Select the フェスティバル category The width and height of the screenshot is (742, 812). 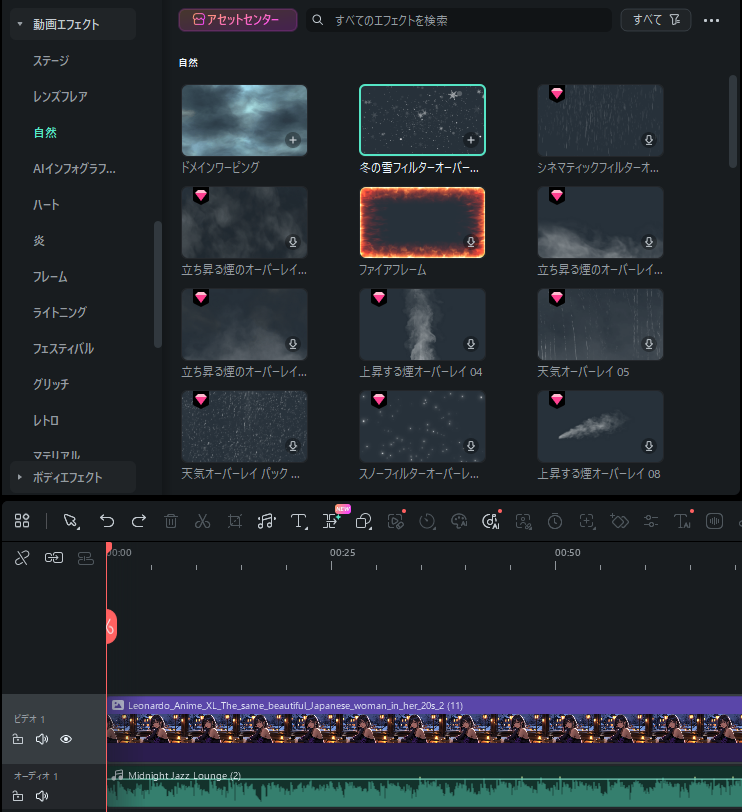[63, 349]
